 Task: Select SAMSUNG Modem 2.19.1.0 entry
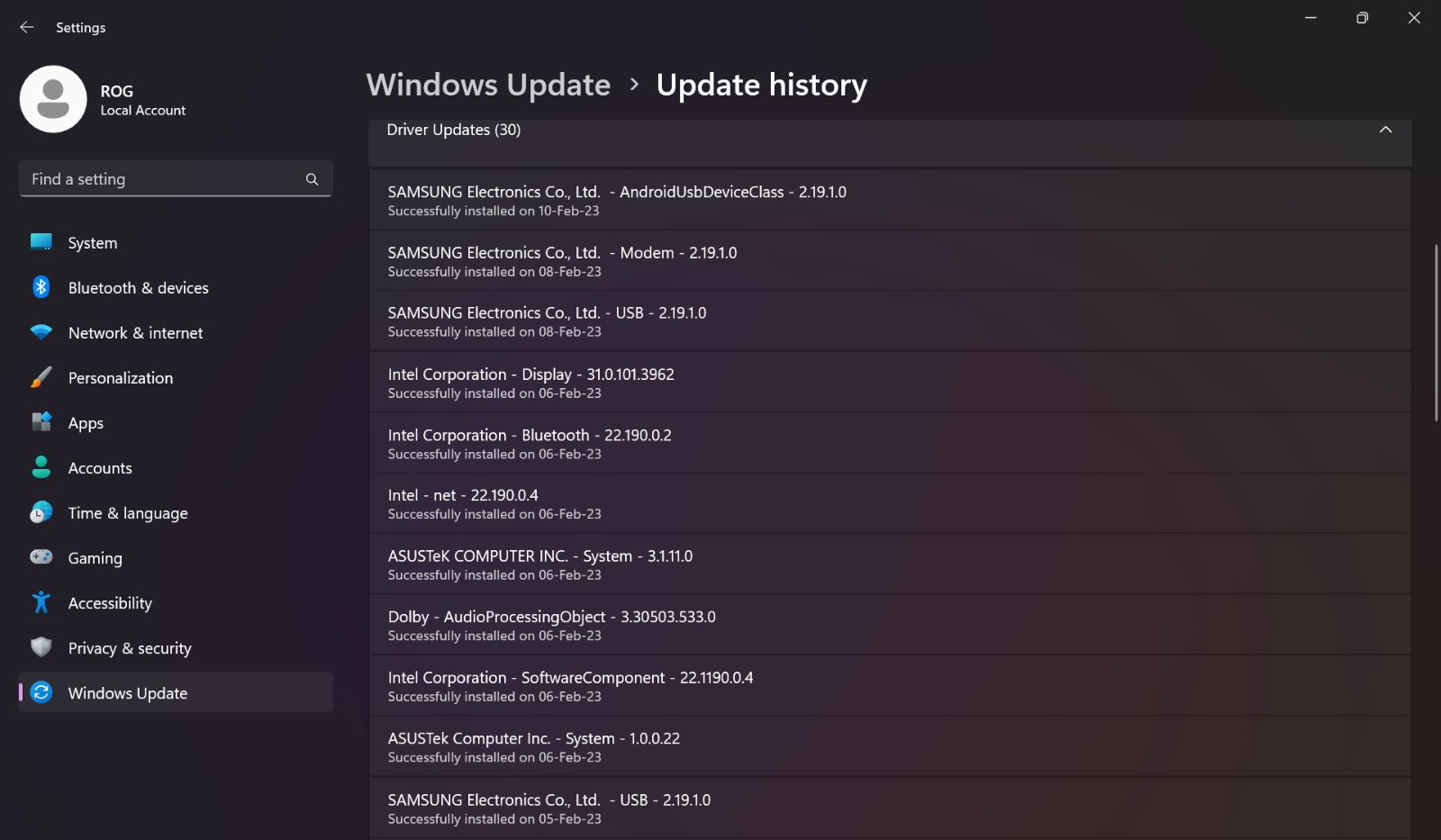[890, 260]
